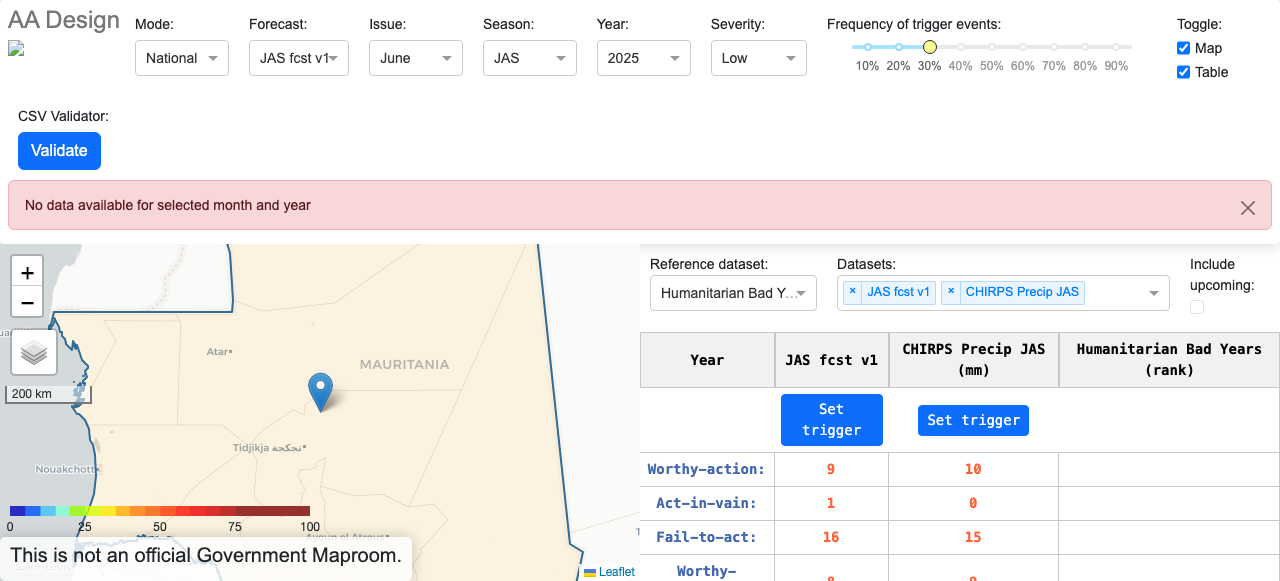Viewport: 1280px width, 581px height.
Task: Open the Severity dropdown showing Low
Action: click(x=758, y=58)
